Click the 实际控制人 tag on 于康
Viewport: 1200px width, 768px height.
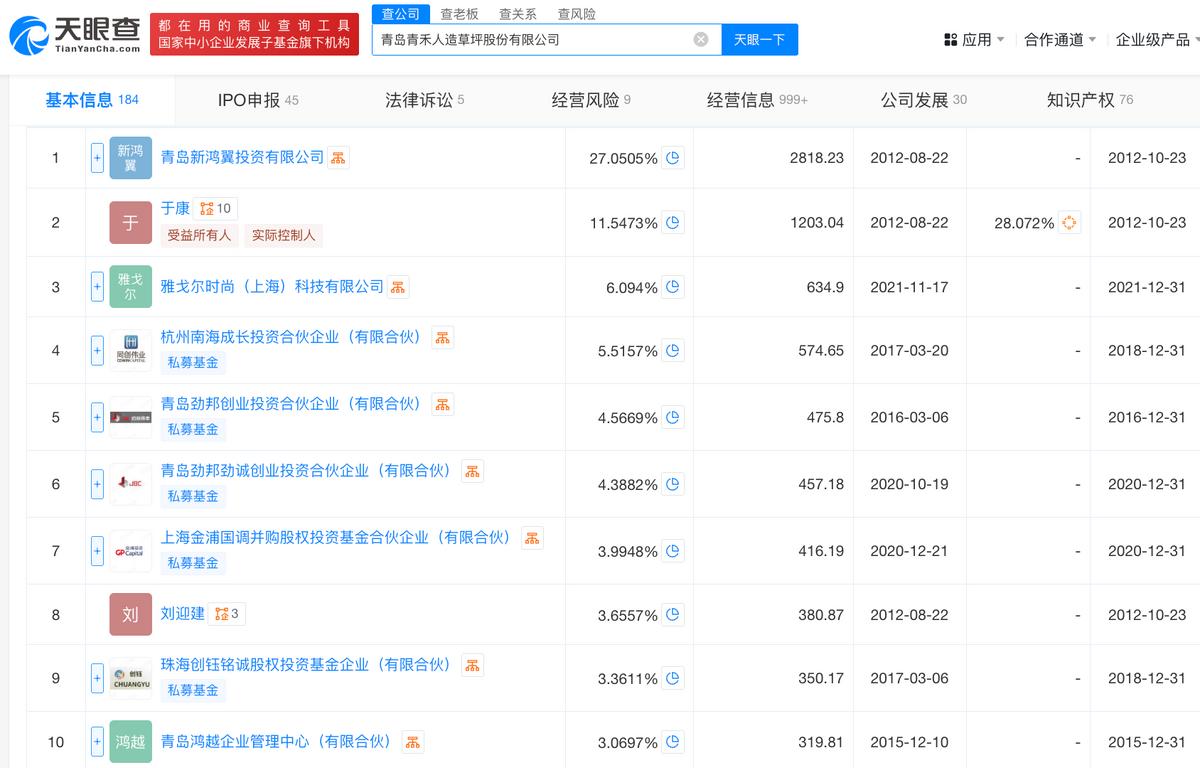[283, 235]
